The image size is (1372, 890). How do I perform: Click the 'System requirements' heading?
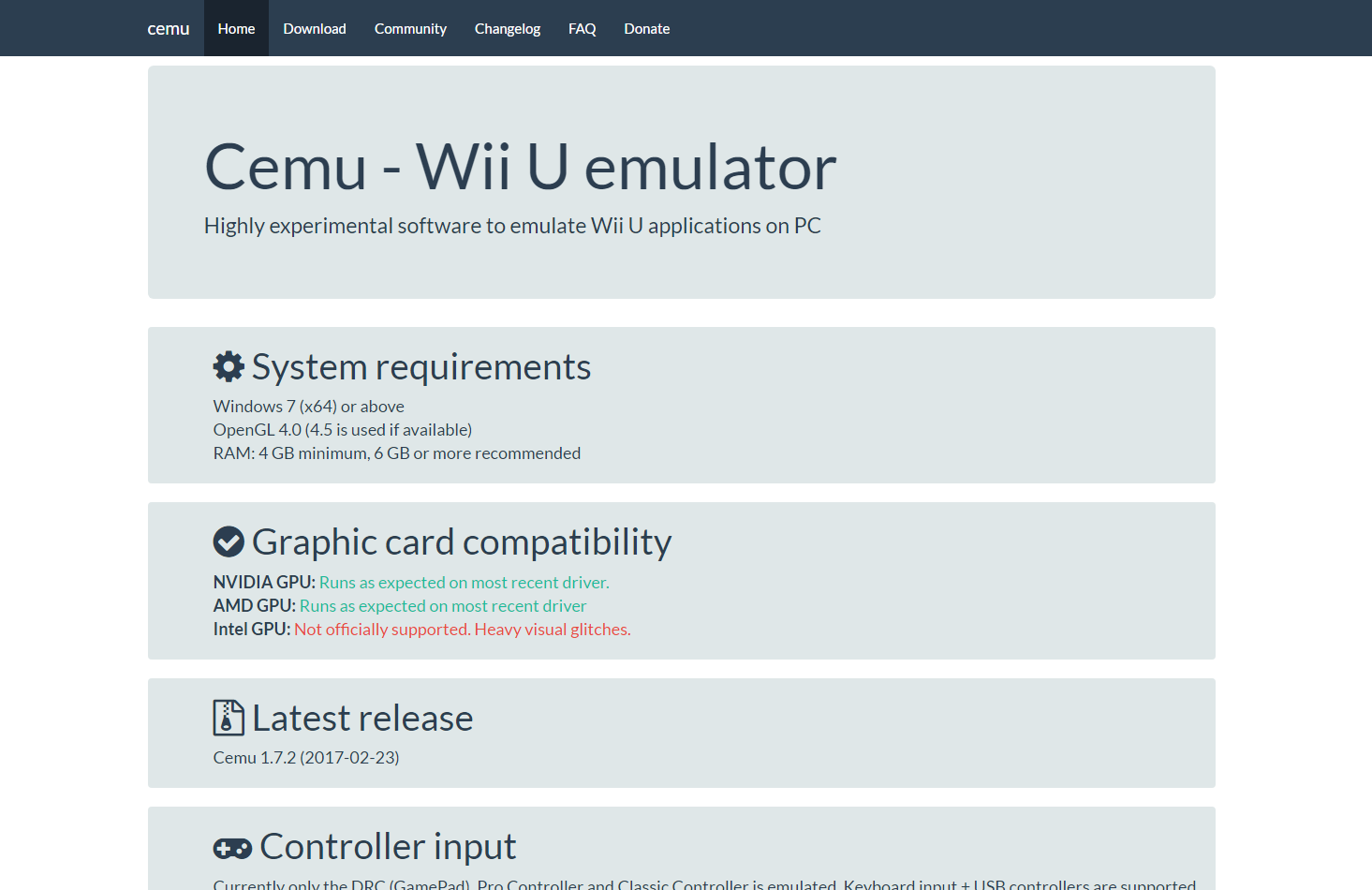(421, 367)
